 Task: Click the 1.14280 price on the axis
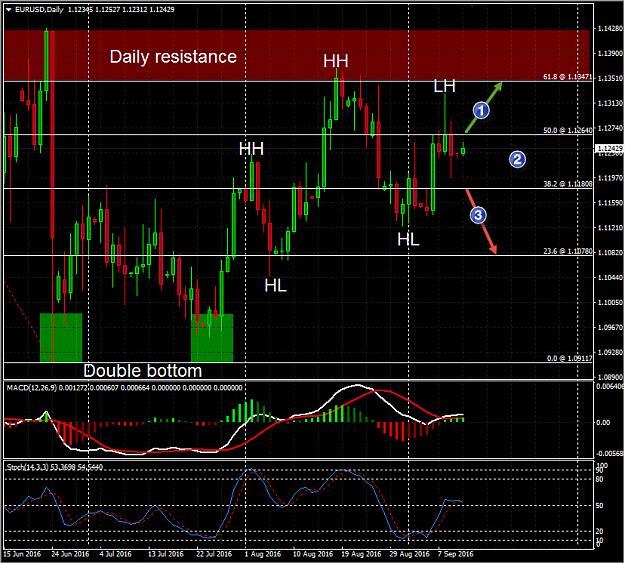[609, 28]
